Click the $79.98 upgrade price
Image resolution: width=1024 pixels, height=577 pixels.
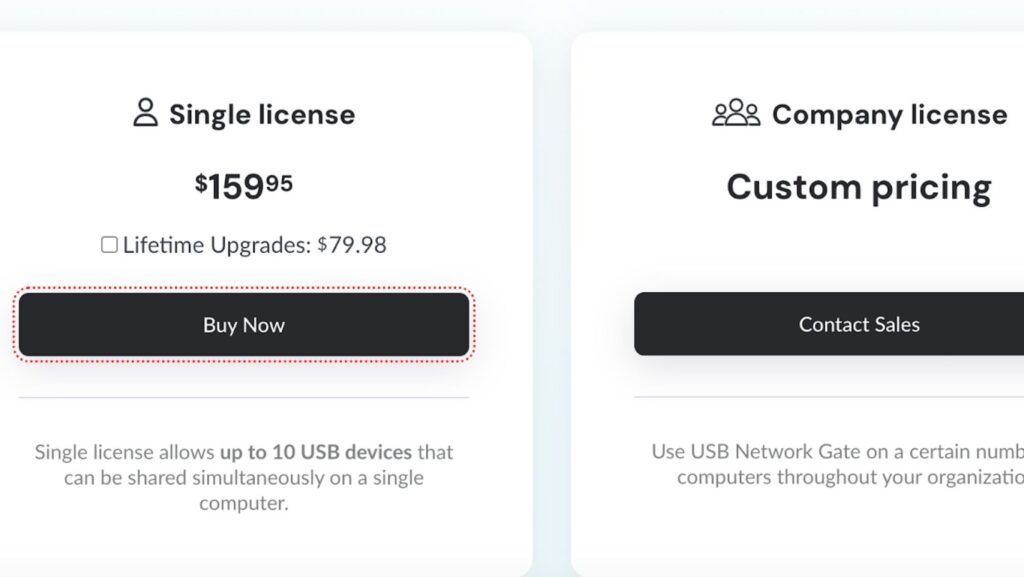352,245
